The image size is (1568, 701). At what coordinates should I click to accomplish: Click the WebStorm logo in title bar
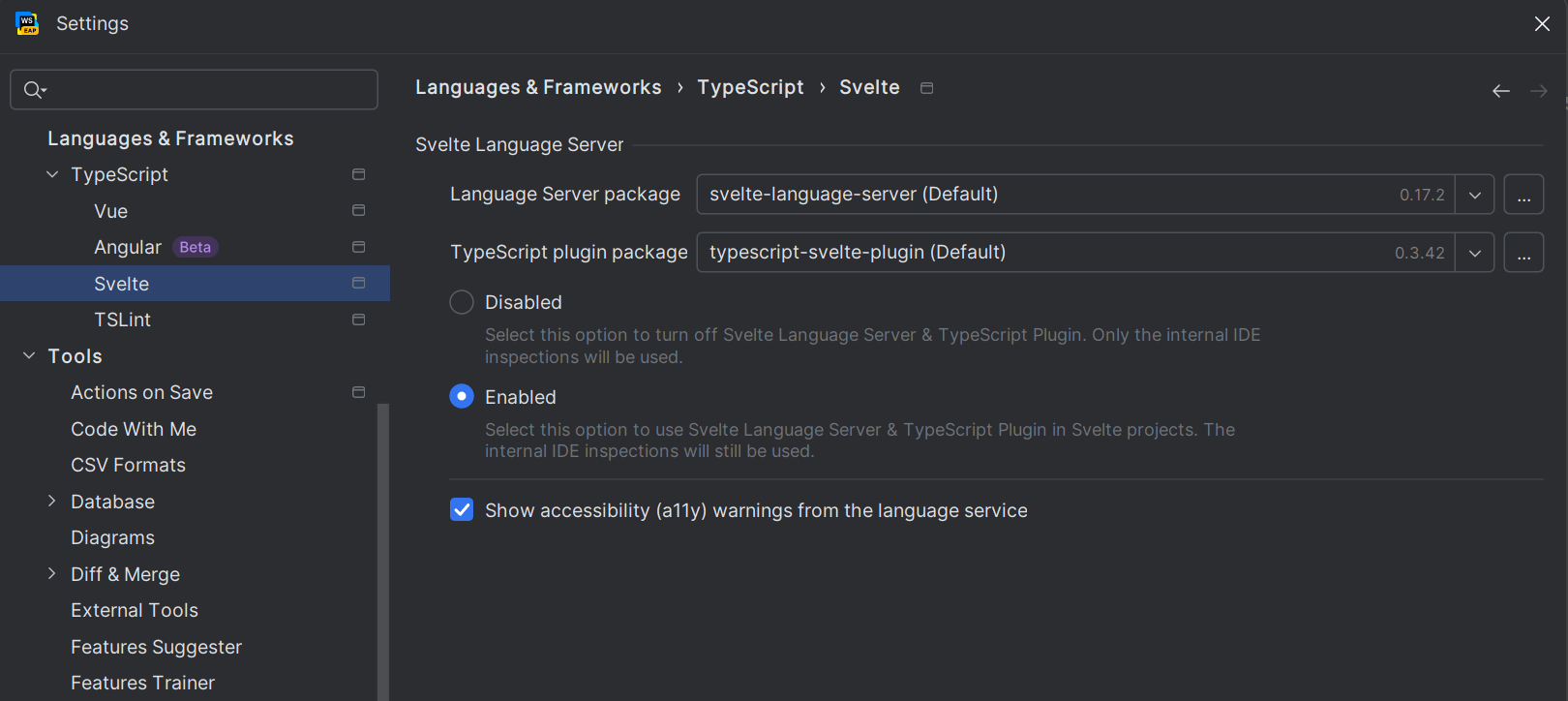tap(27, 23)
